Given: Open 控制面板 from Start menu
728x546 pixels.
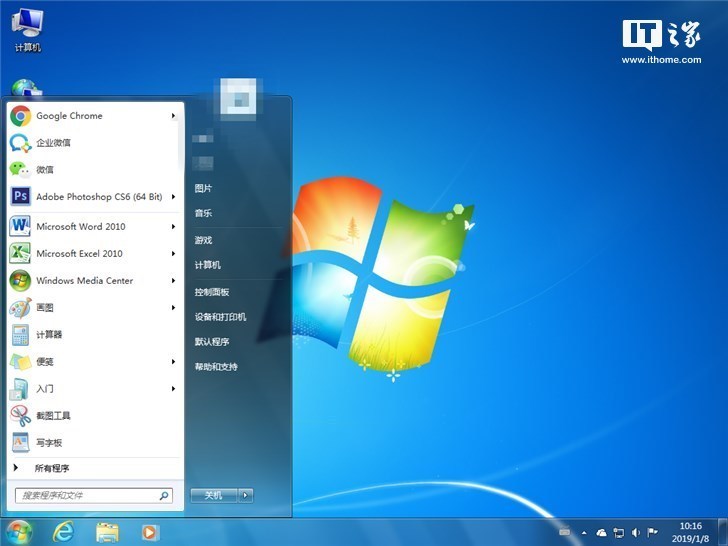Looking at the screenshot, I should 212,292.
